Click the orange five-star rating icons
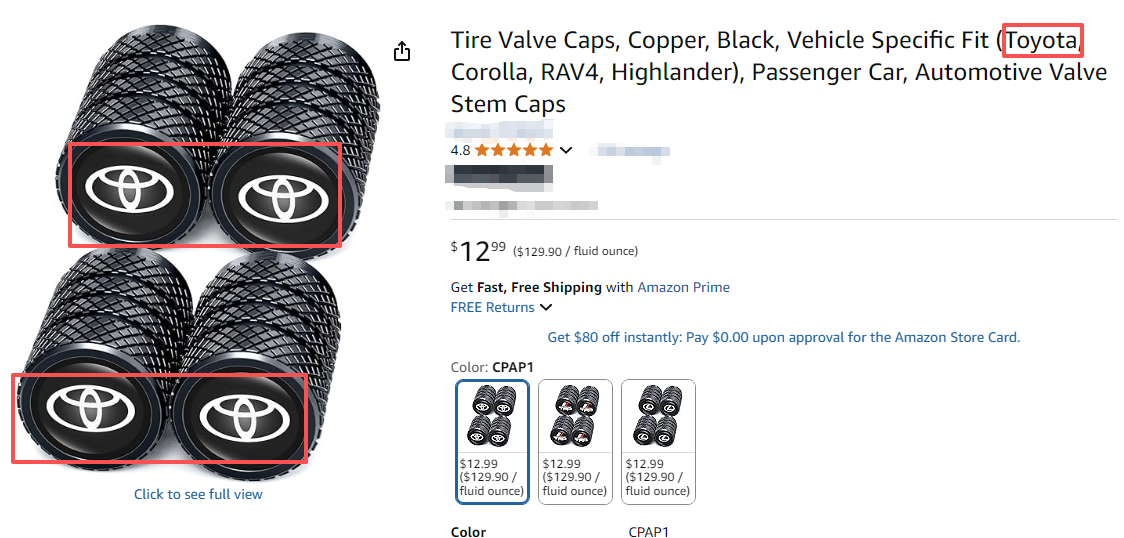1124x538 pixels. 513,150
